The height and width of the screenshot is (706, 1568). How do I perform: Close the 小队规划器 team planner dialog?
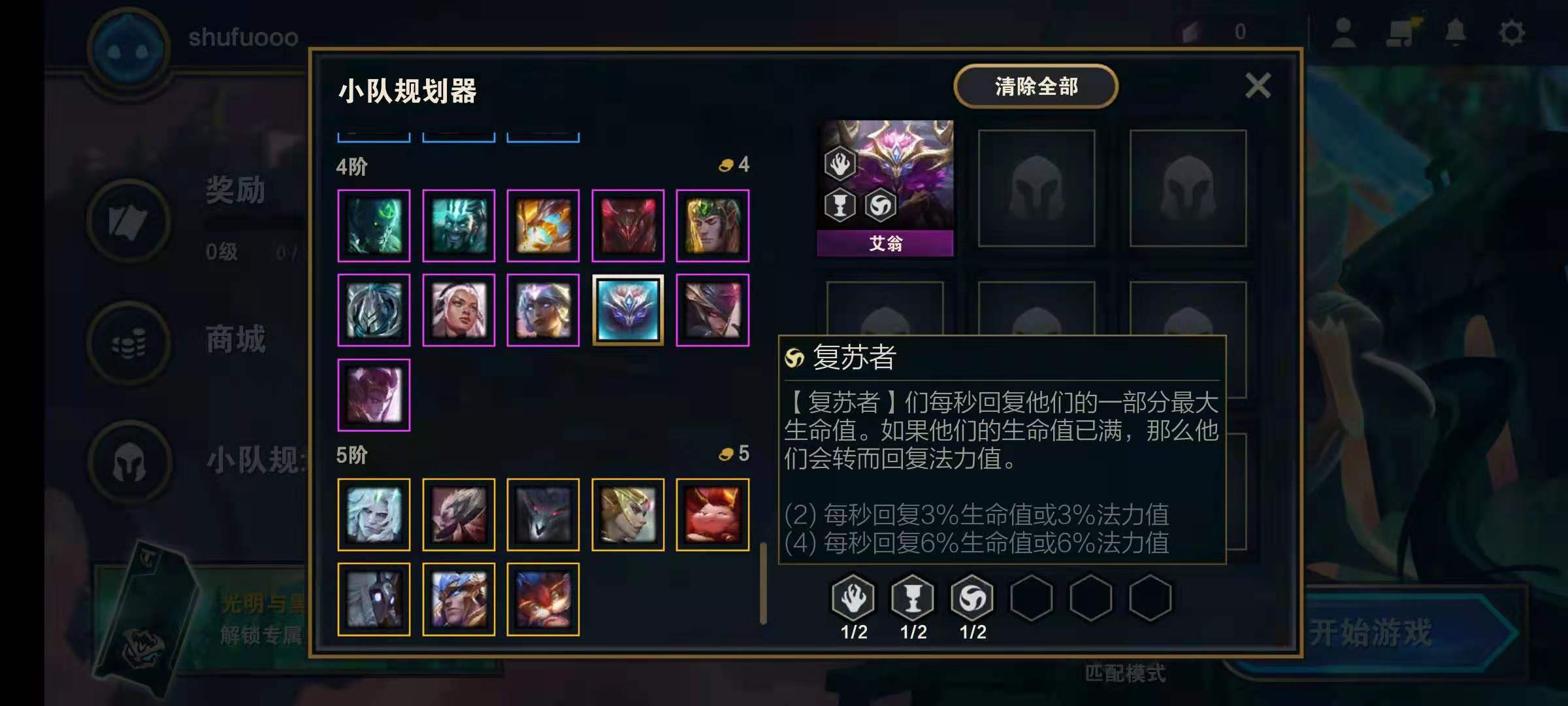point(1258,86)
